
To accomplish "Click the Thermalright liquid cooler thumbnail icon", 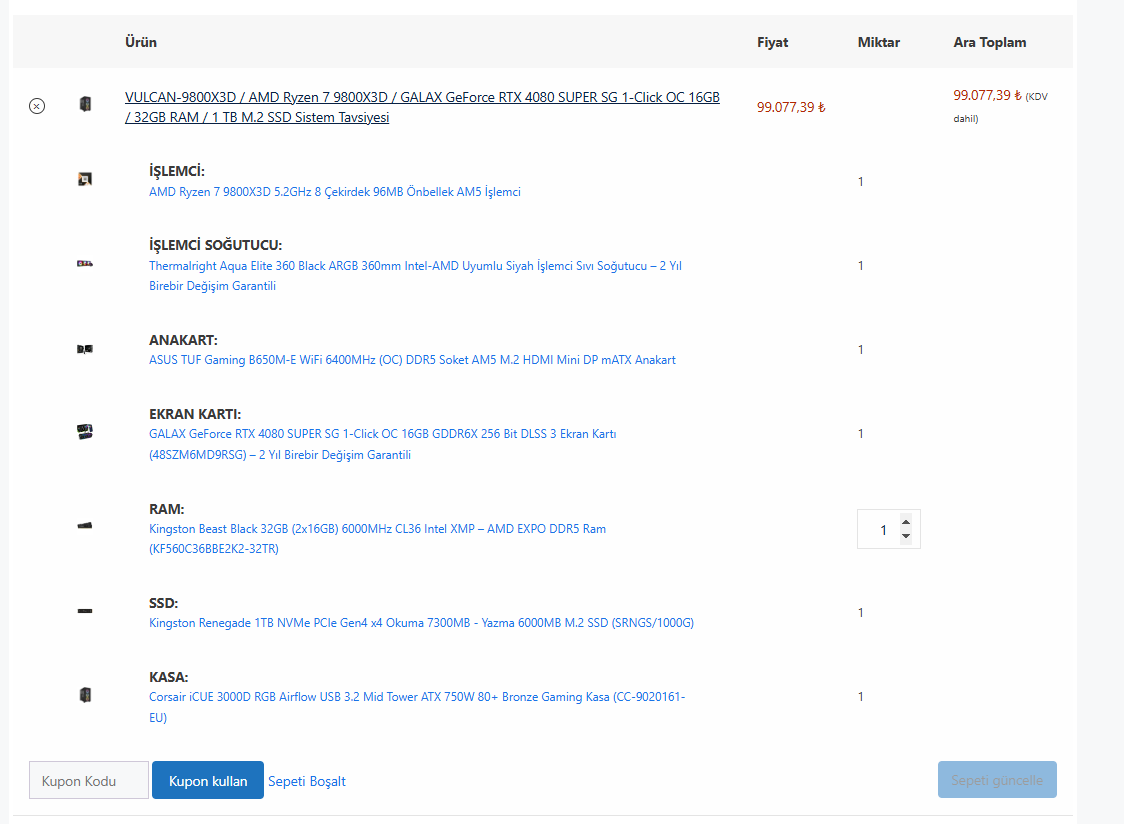I will pos(85,264).
